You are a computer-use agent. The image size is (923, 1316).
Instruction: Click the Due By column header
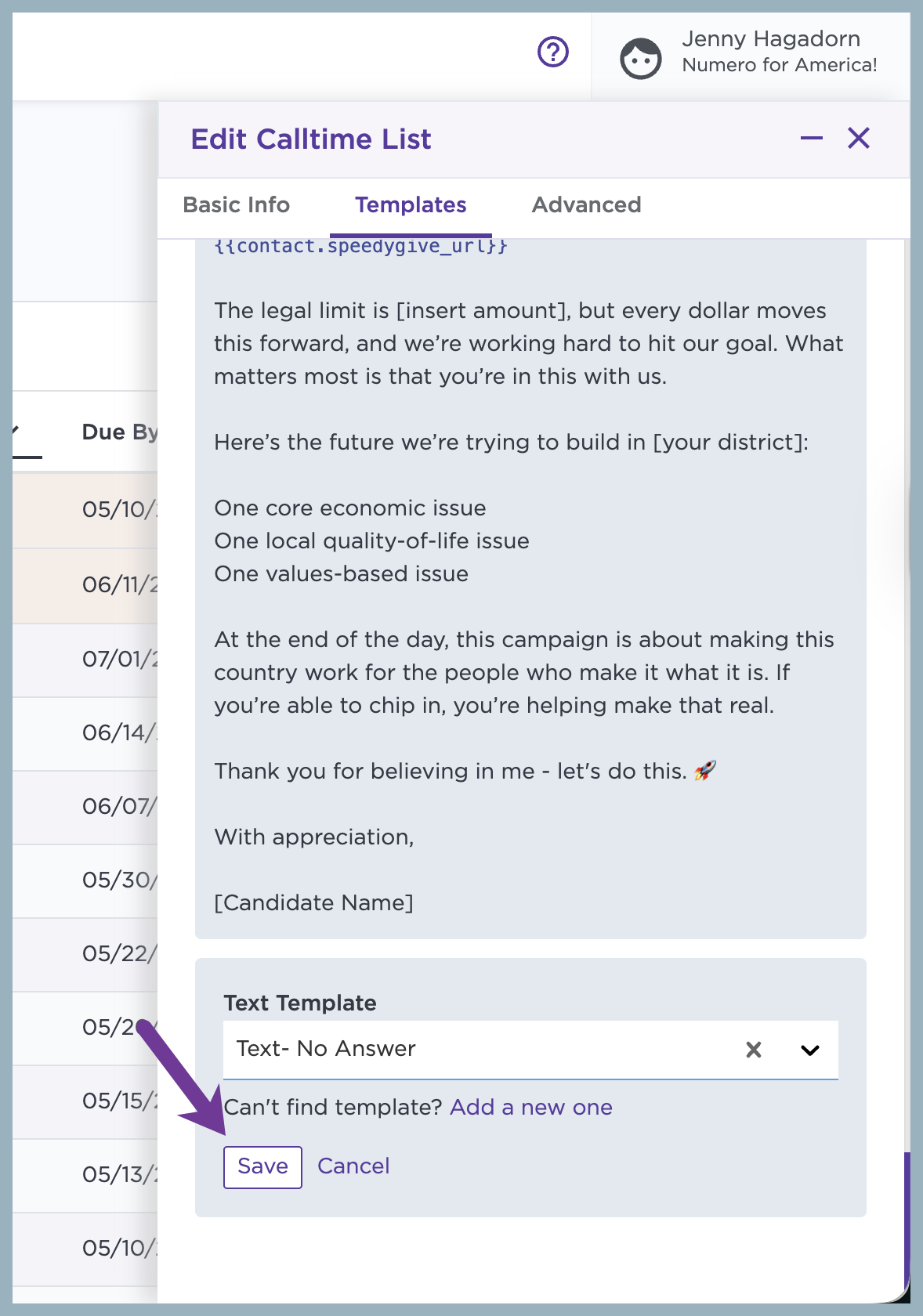pos(119,432)
